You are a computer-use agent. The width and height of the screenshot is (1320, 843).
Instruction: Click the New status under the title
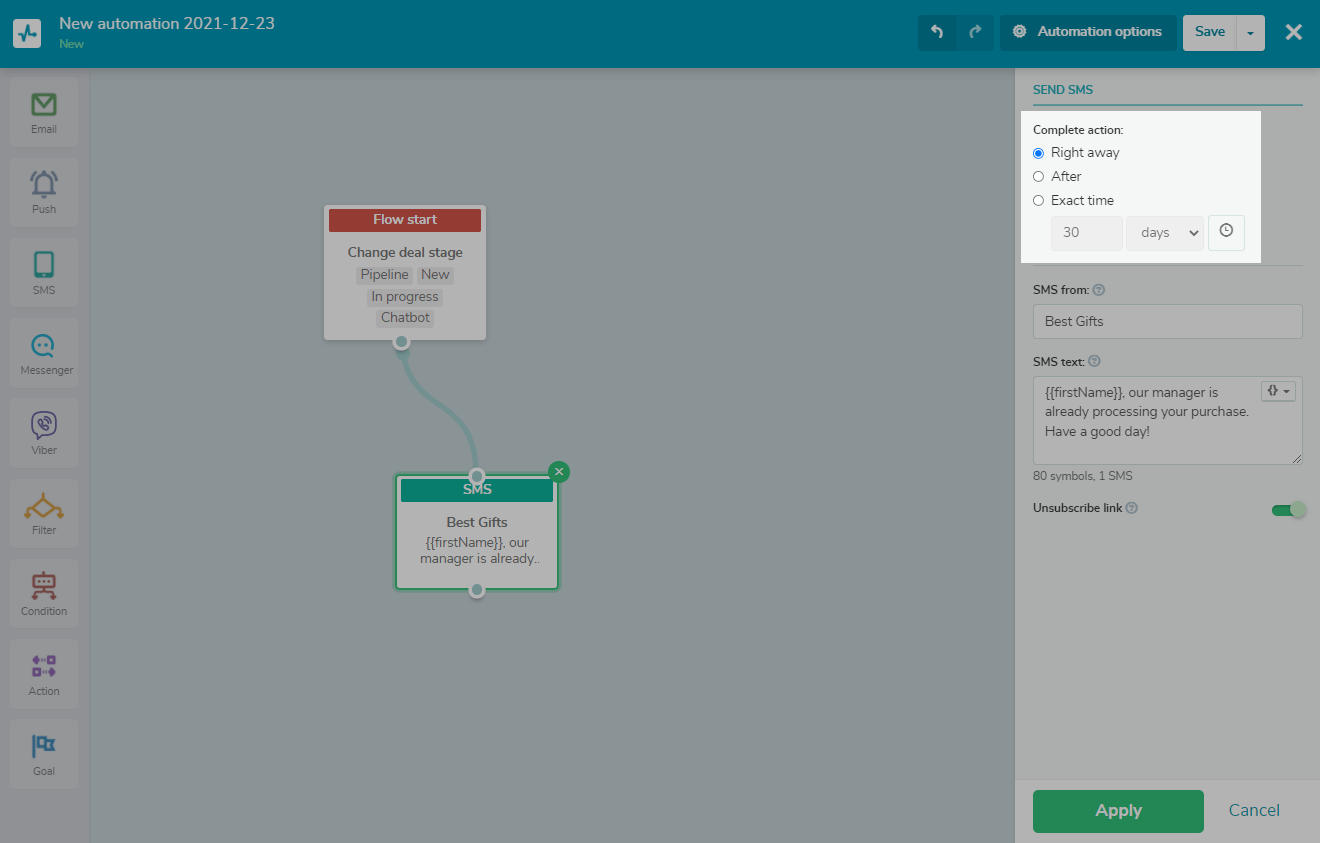72,44
